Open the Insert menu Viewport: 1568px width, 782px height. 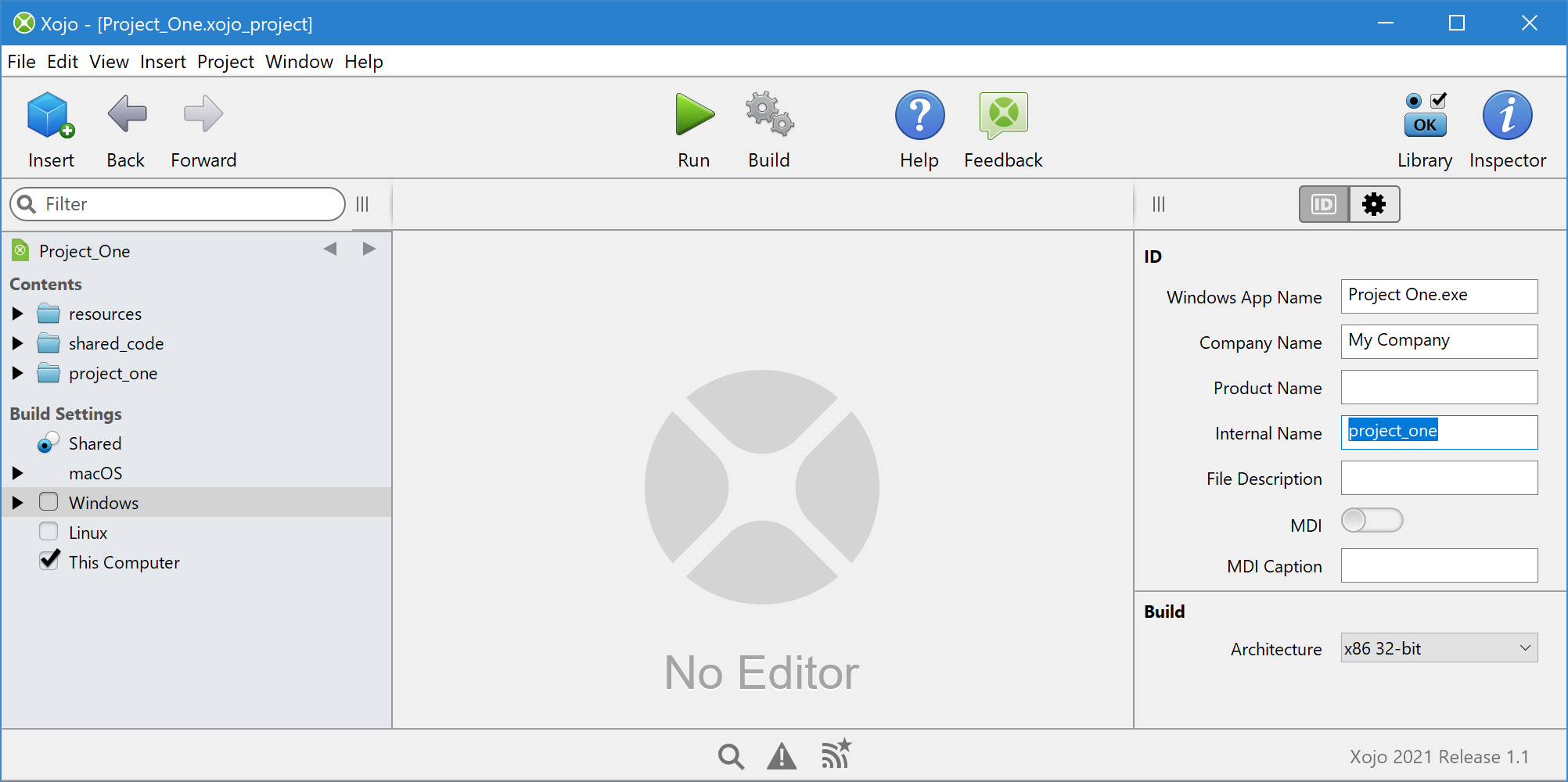point(163,62)
